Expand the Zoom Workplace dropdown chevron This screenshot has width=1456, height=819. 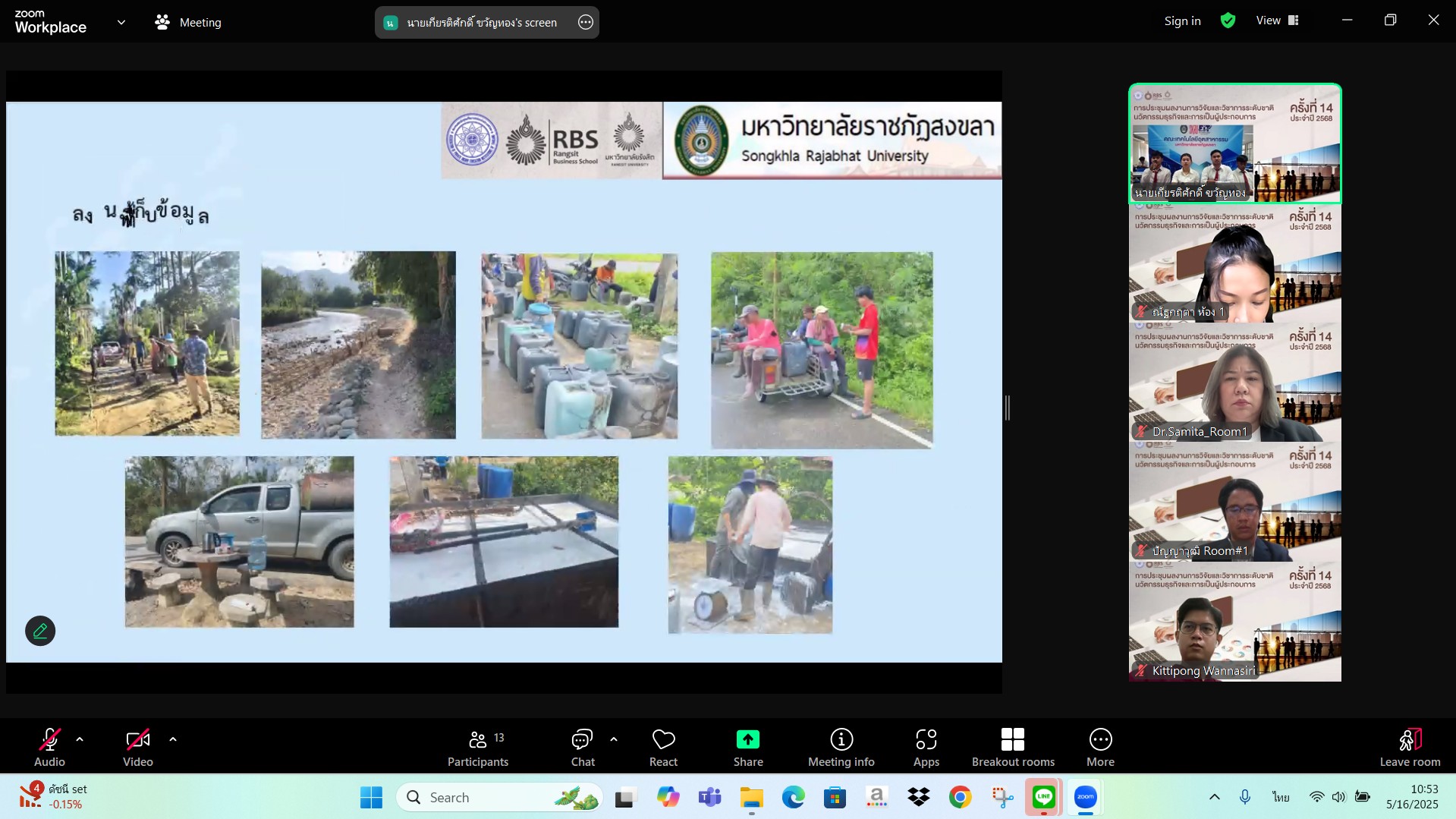click(x=121, y=23)
